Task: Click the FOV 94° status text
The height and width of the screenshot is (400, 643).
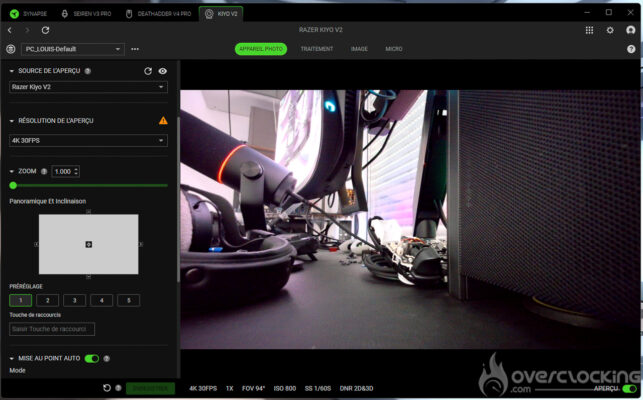Action: [253, 389]
